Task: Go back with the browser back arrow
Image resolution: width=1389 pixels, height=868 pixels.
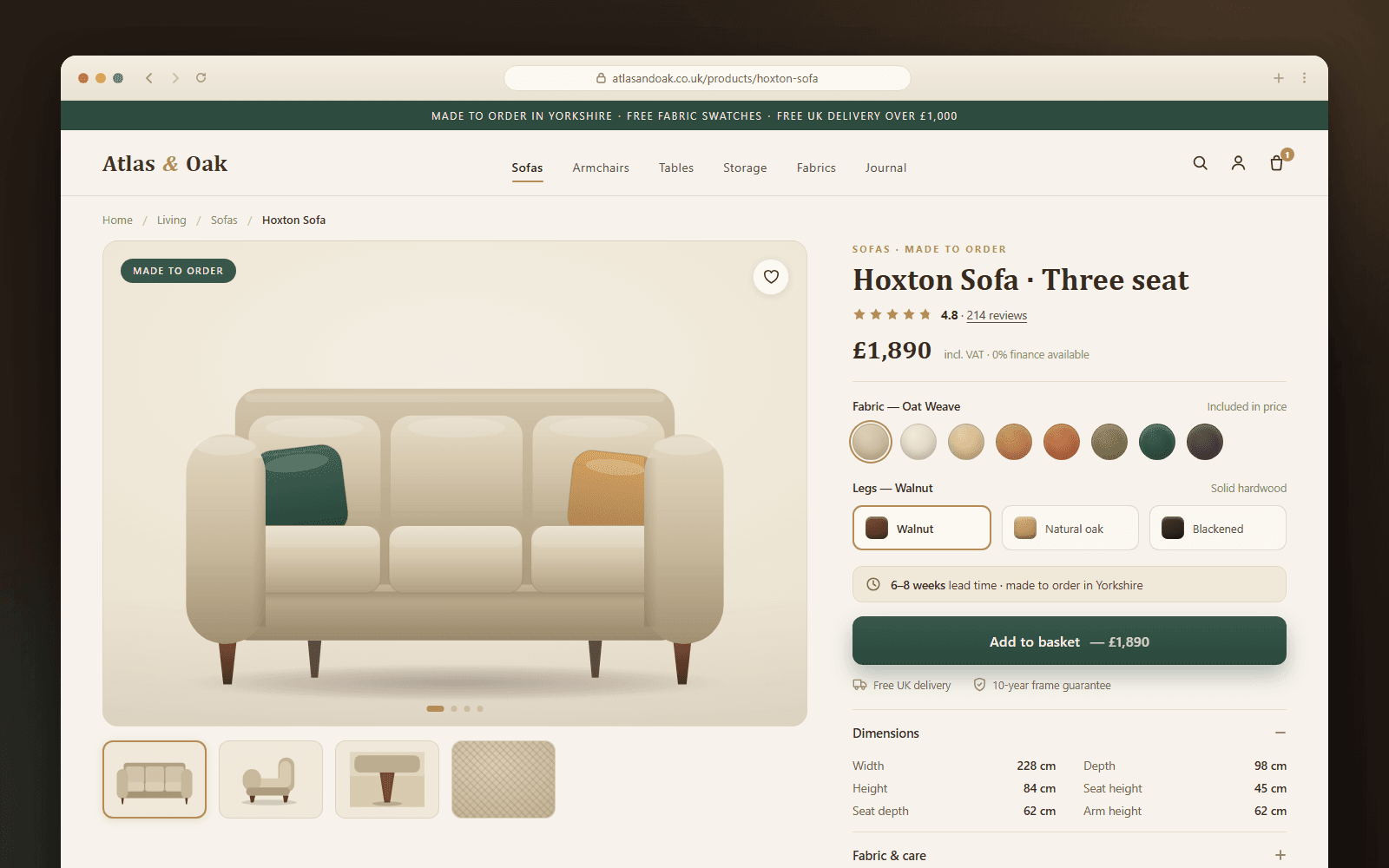Action: coord(149,78)
